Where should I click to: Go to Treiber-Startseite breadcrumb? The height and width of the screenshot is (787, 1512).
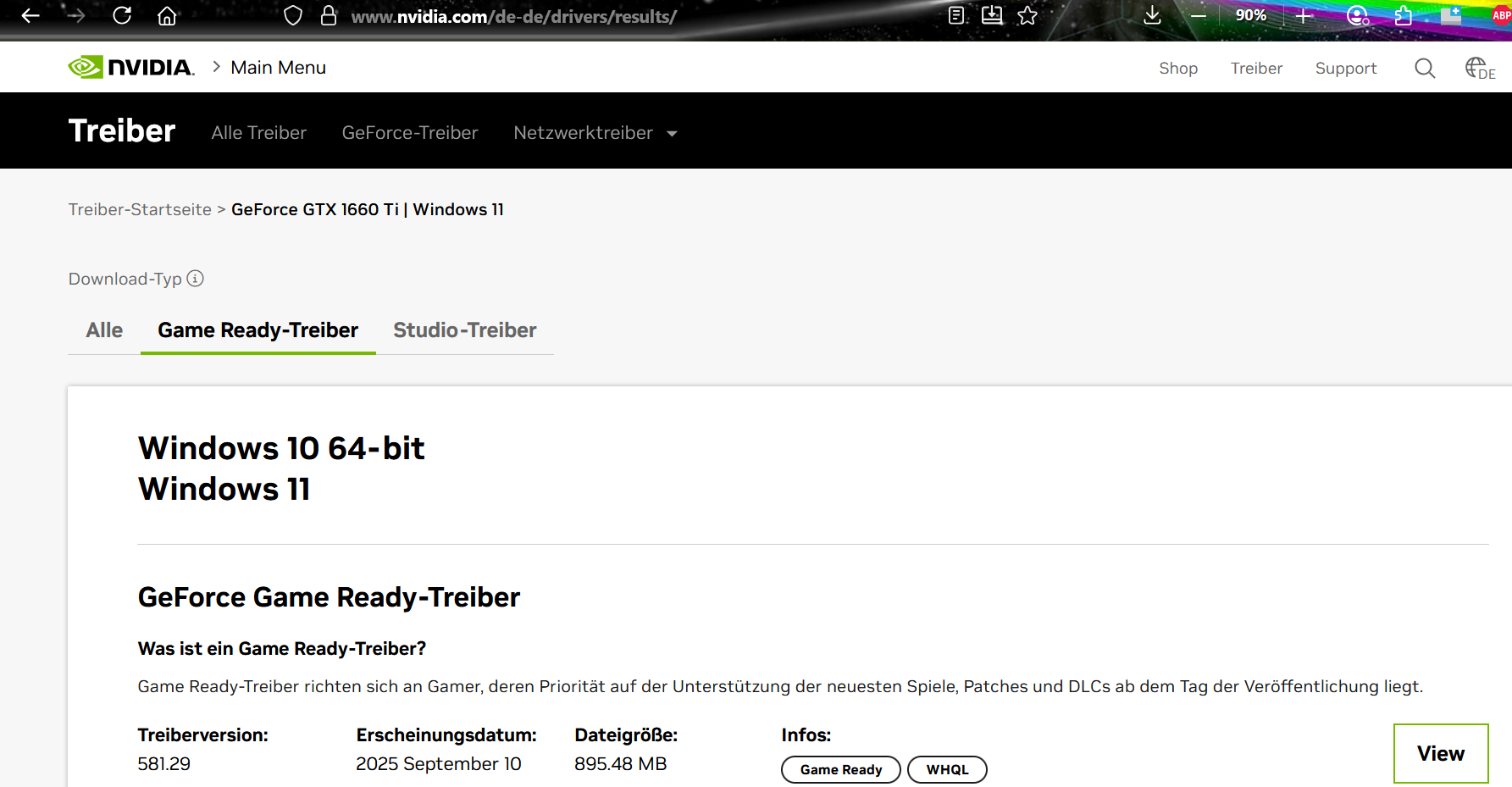[x=140, y=209]
